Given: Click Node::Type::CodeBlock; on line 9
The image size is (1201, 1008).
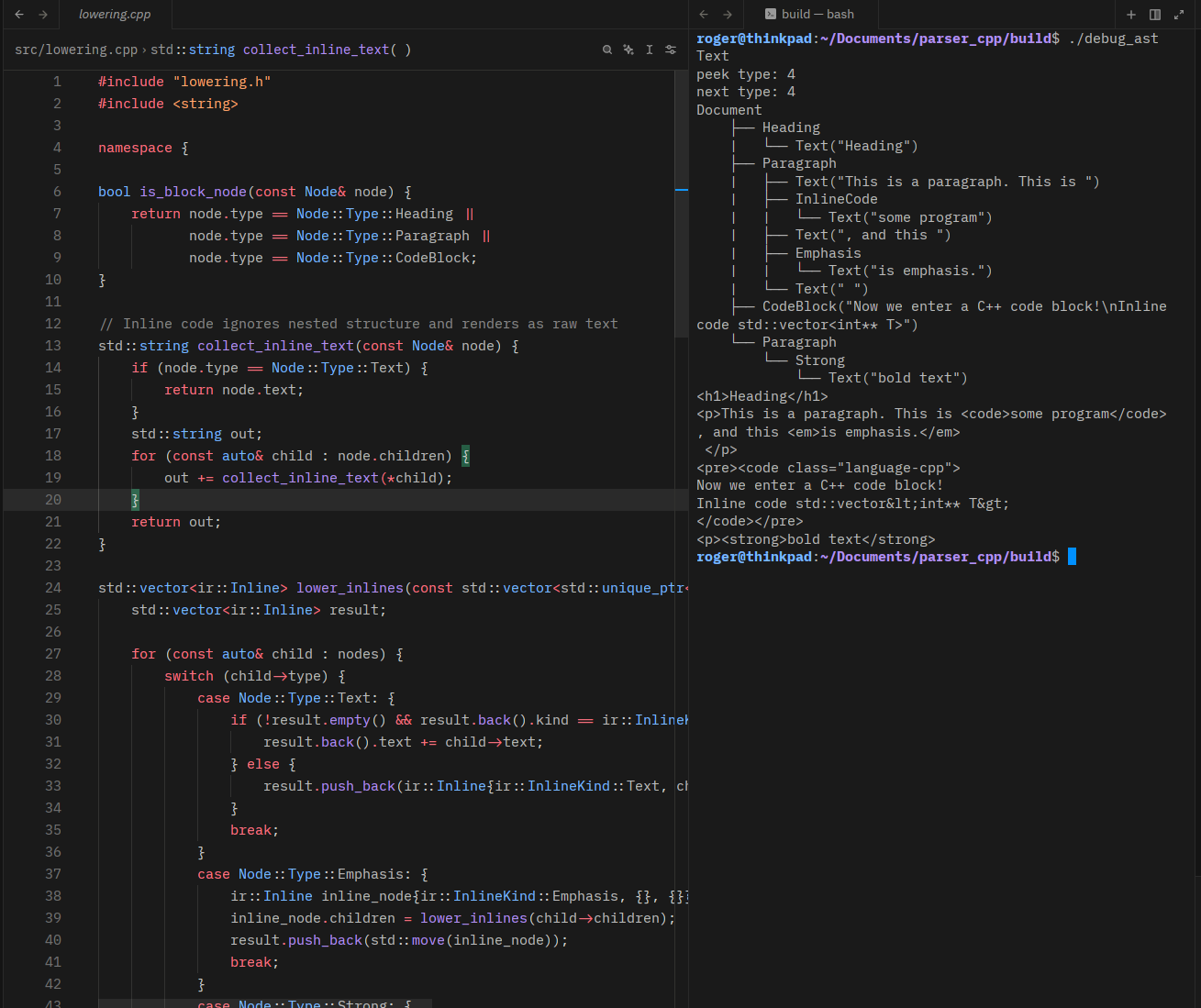Looking at the screenshot, I should click(386, 258).
